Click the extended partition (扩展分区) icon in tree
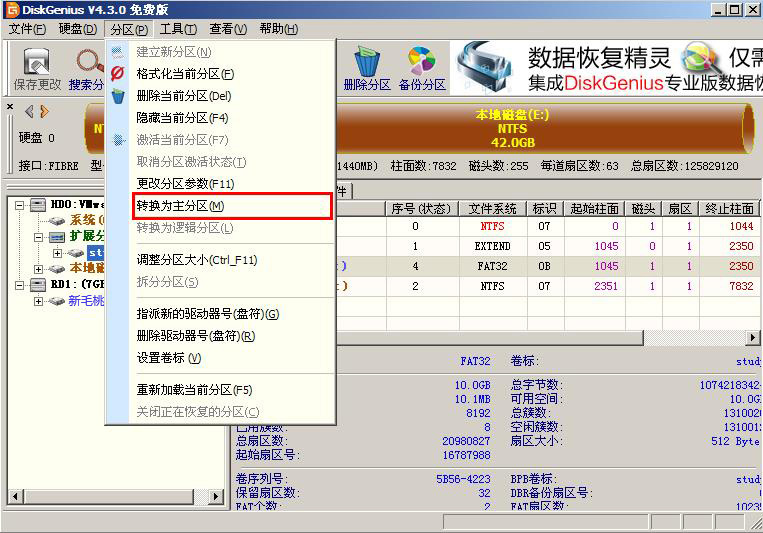This screenshot has height=533, width=763. [x=57, y=237]
